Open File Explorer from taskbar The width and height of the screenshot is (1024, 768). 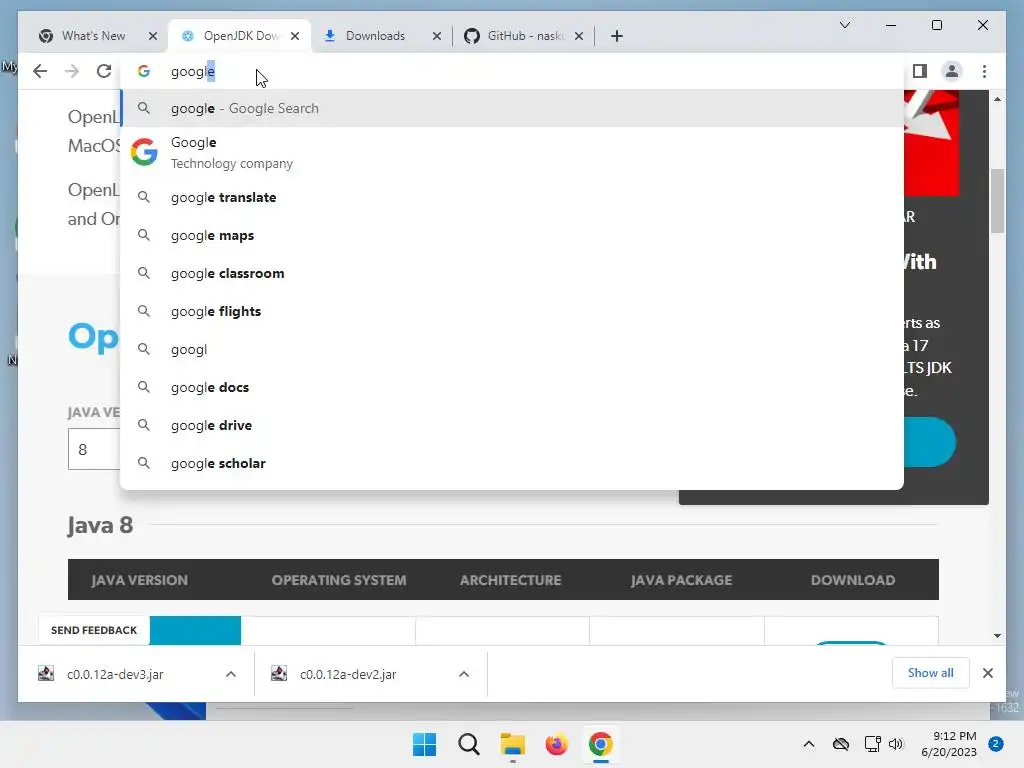pyautogui.click(x=513, y=744)
